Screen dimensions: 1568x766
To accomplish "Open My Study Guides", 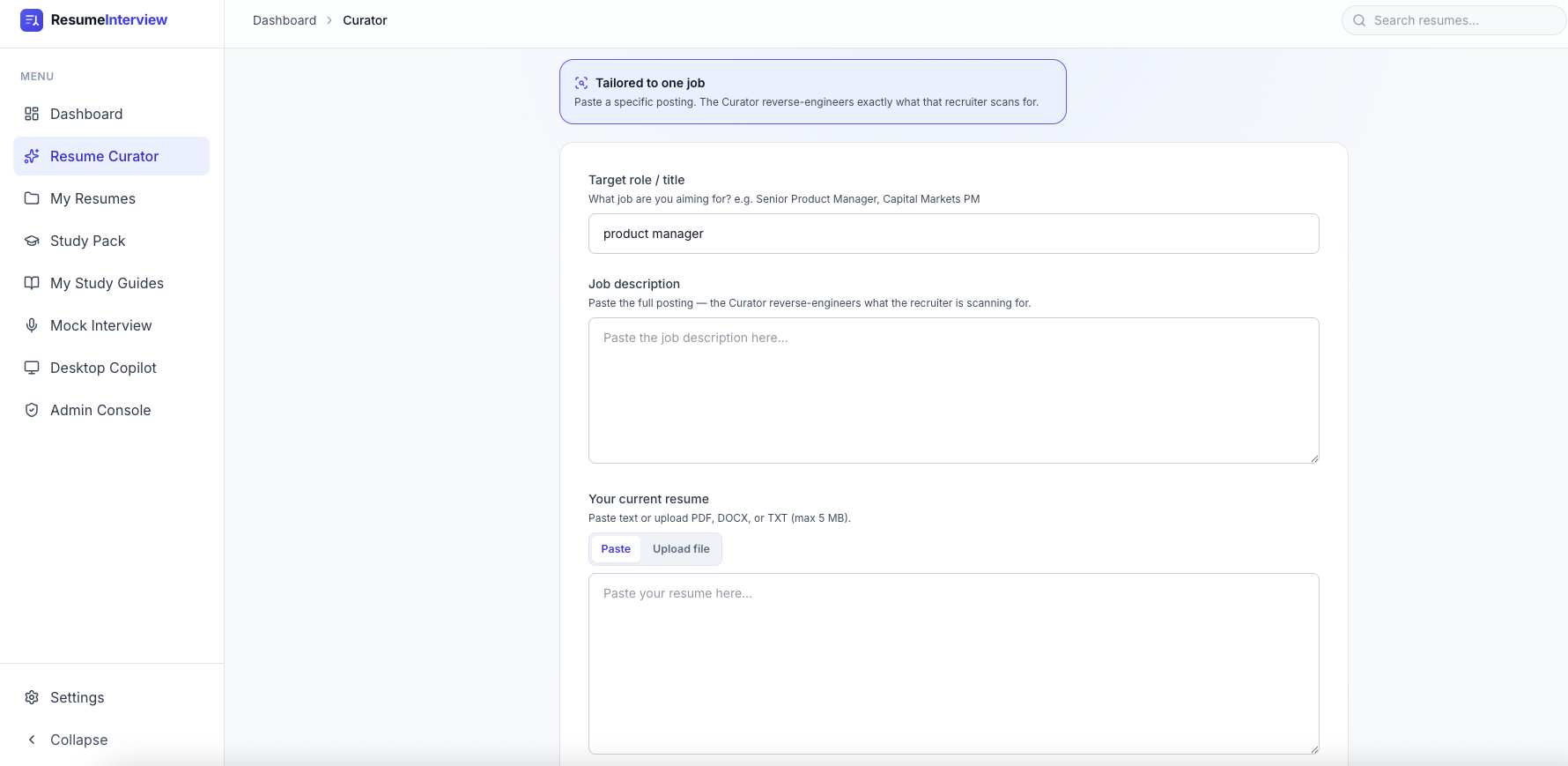I will 111,283.
